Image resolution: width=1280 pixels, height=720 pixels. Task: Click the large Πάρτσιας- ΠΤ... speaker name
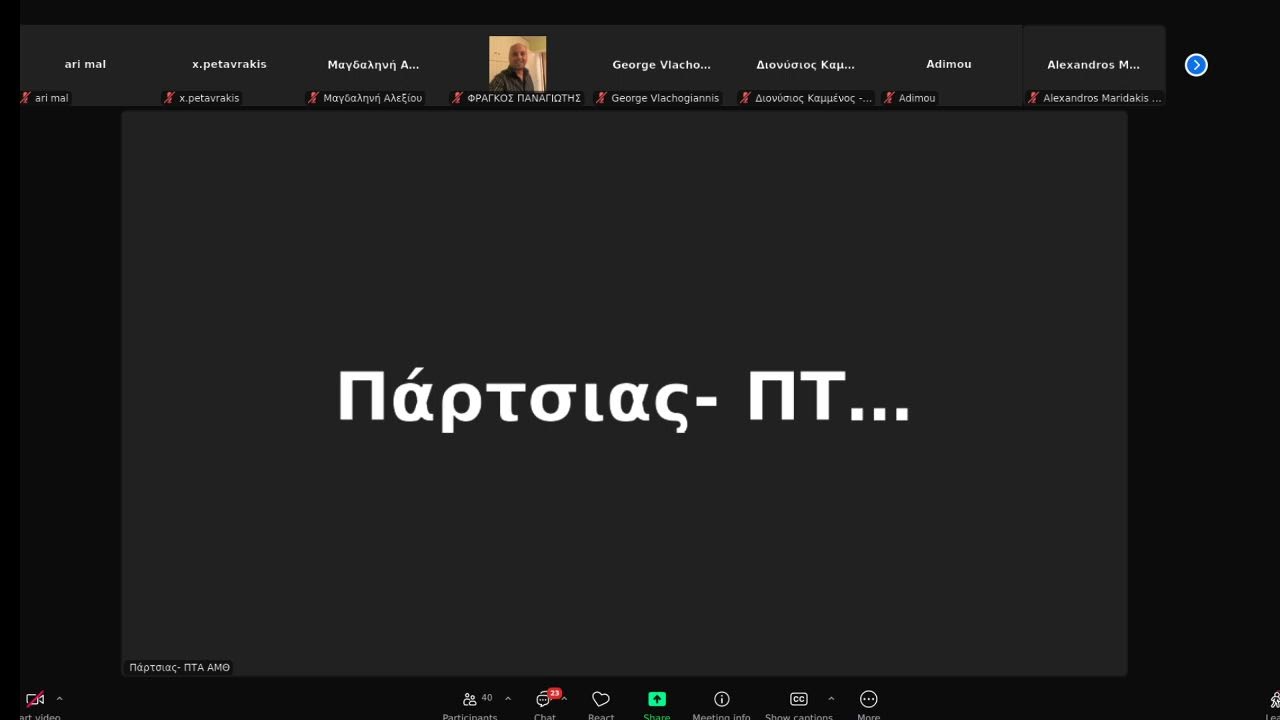[624, 399]
